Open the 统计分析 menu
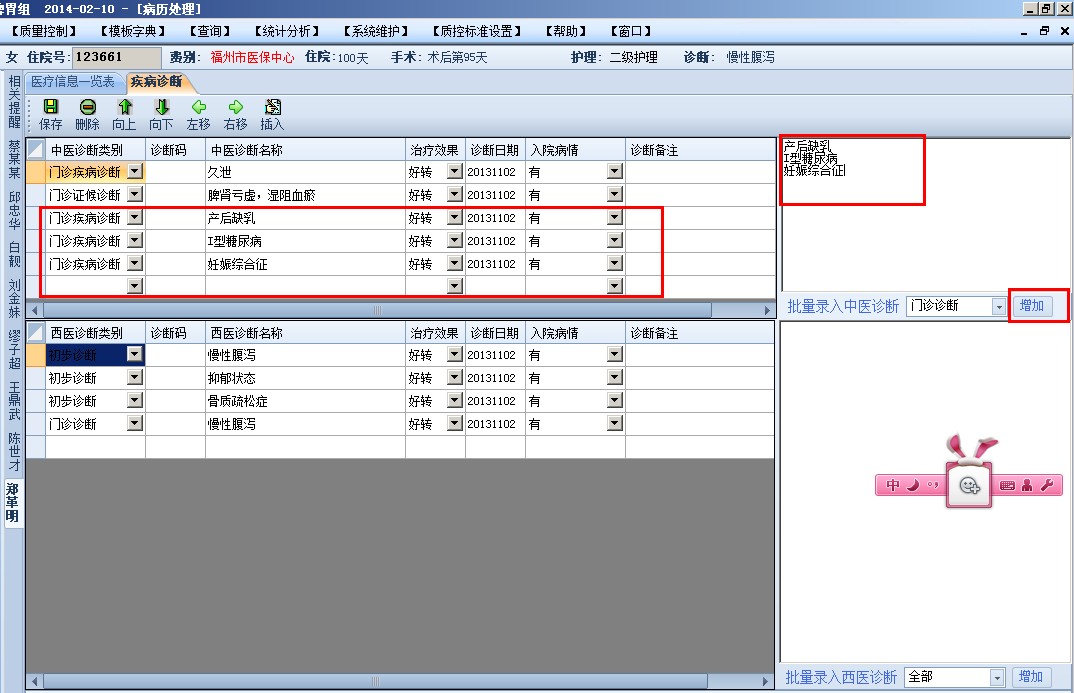Viewport: 1074px width, 693px height. 287,32
